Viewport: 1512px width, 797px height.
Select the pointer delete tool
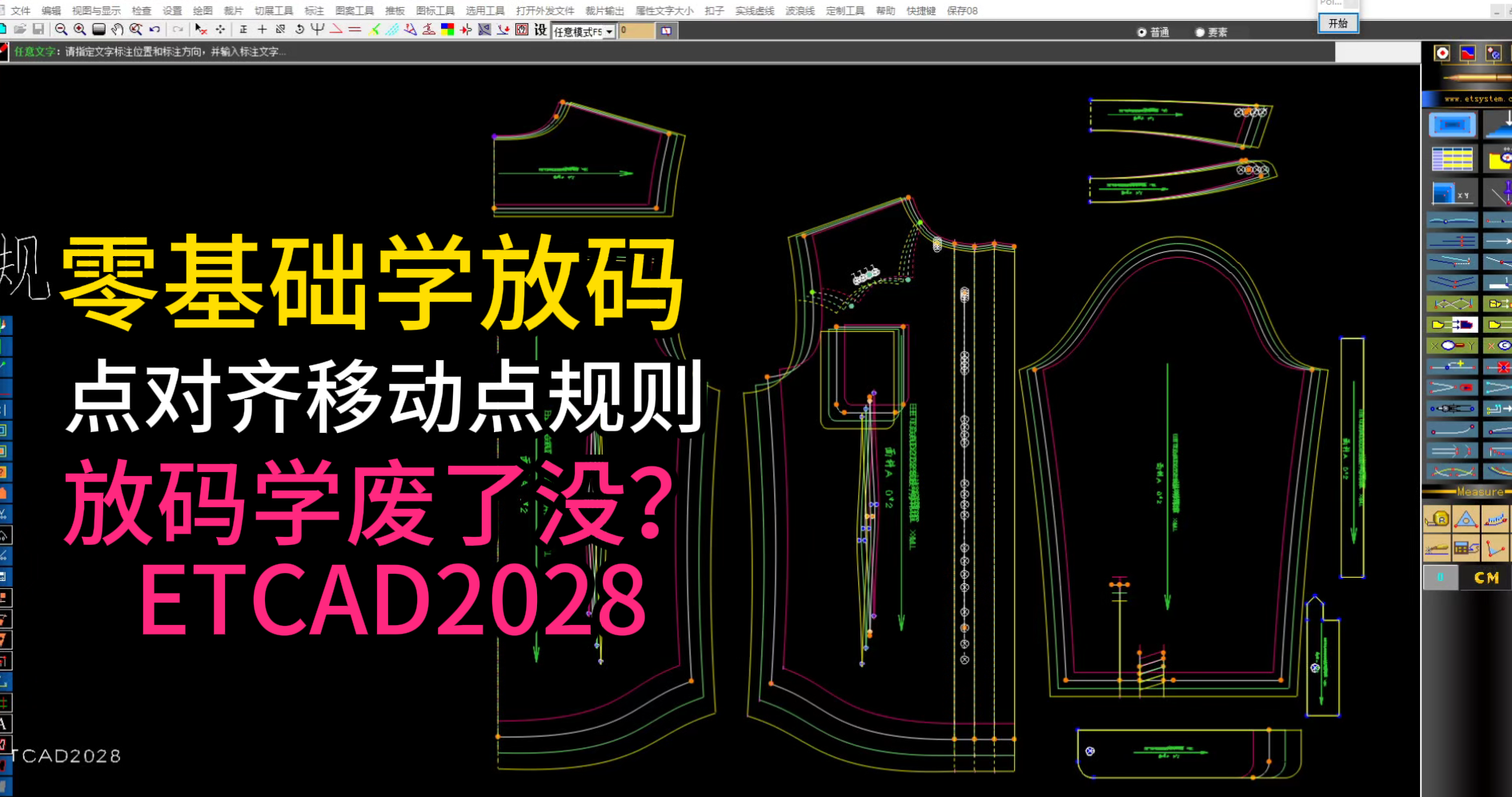201,30
